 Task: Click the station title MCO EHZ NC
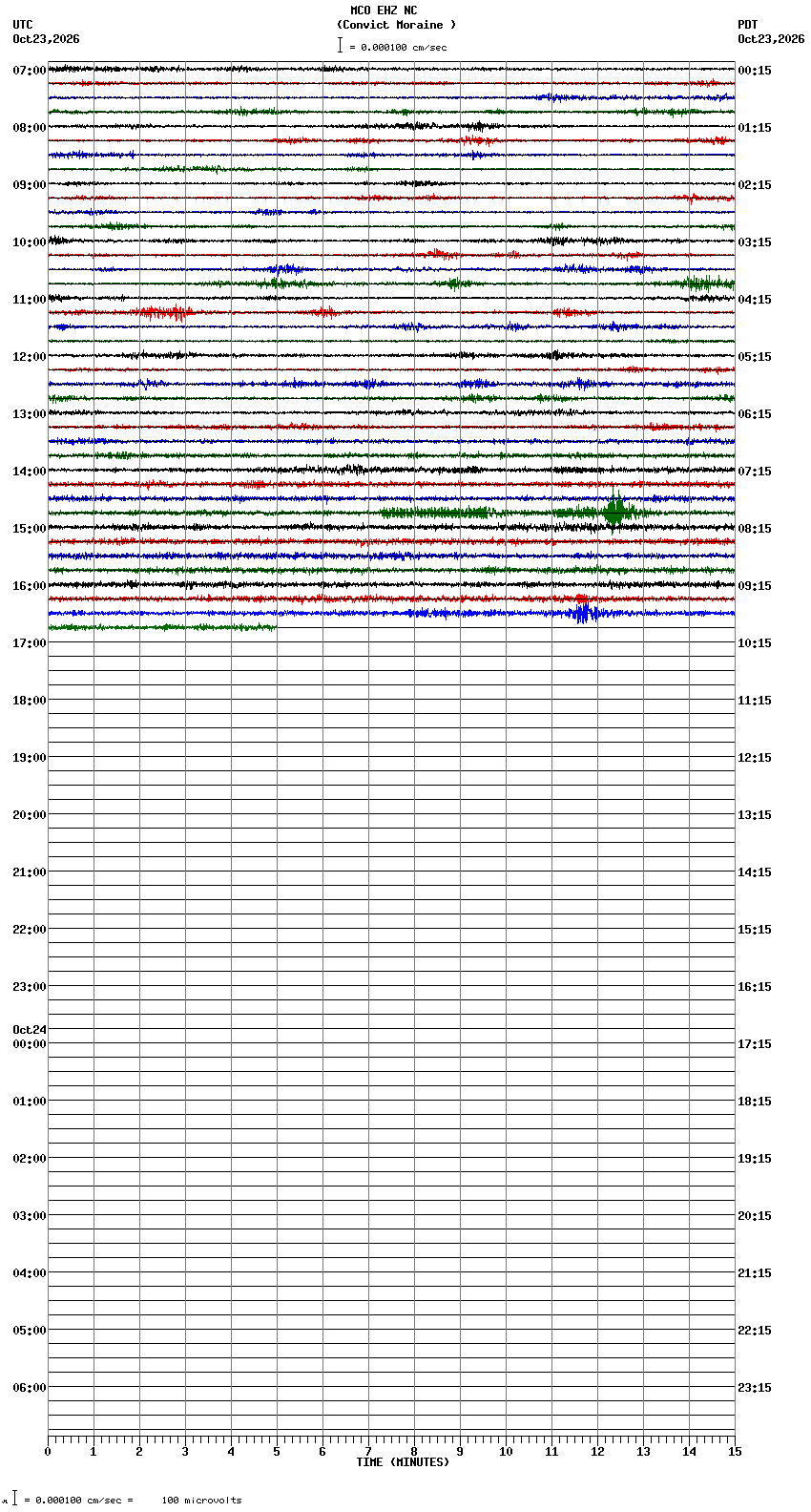pyautogui.click(x=384, y=10)
